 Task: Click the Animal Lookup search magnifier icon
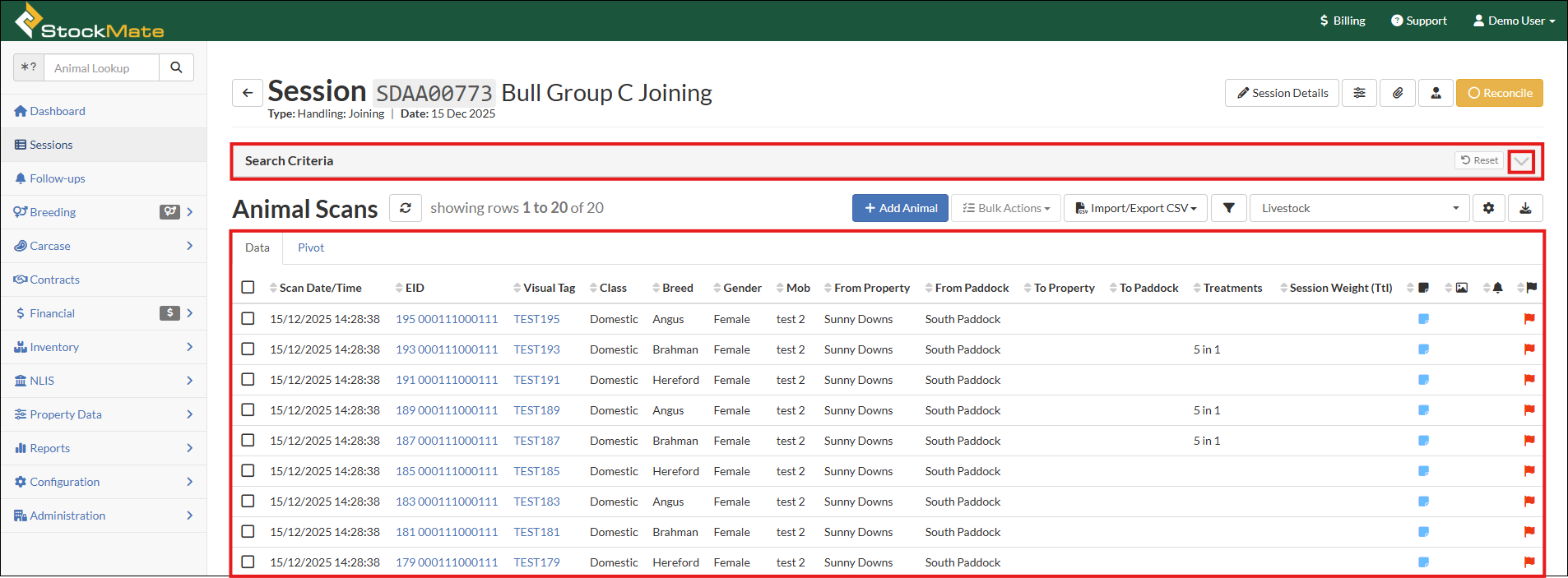pyautogui.click(x=176, y=67)
